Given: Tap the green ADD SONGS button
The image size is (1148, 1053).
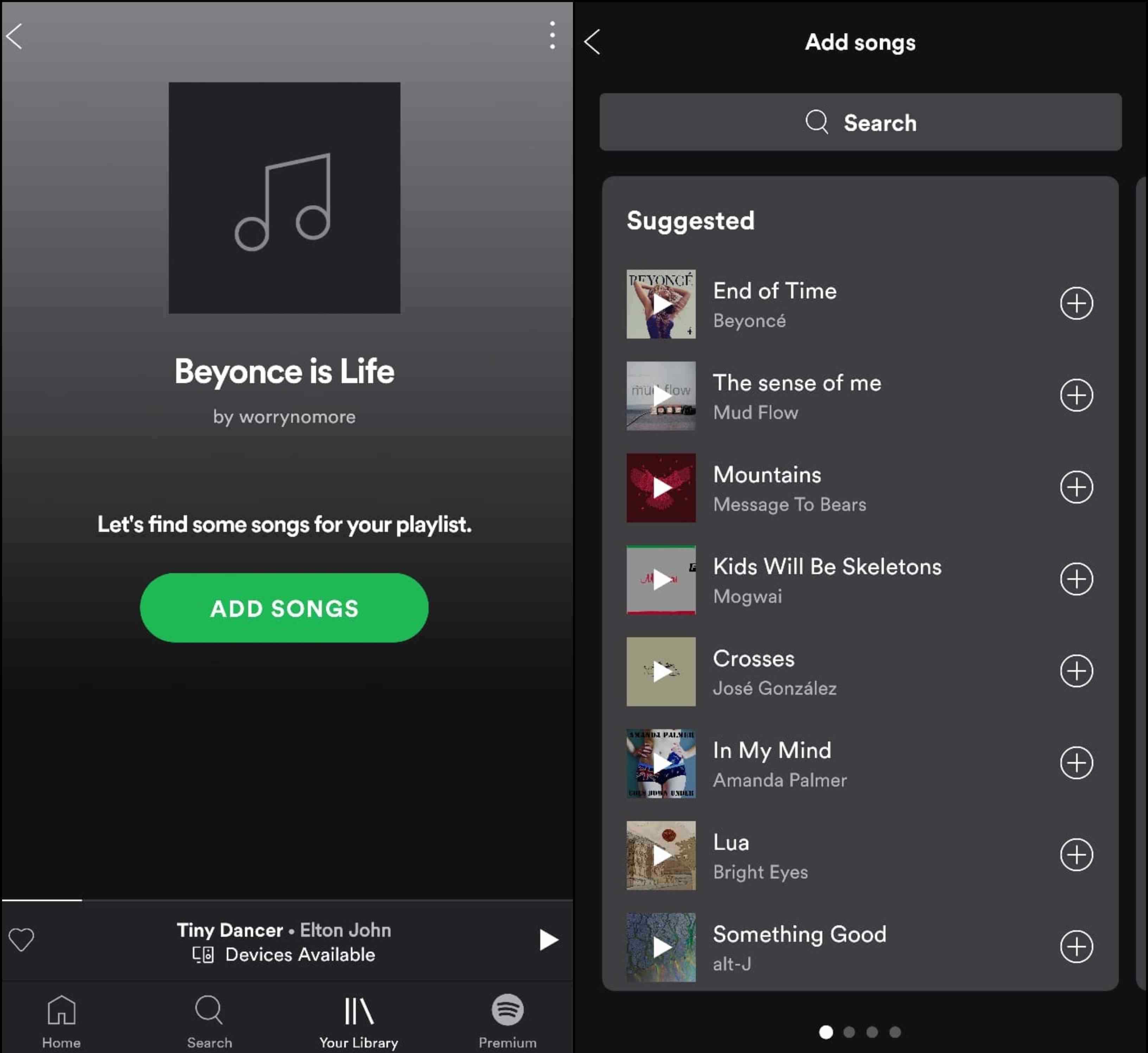Looking at the screenshot, I should pos(284,608).
